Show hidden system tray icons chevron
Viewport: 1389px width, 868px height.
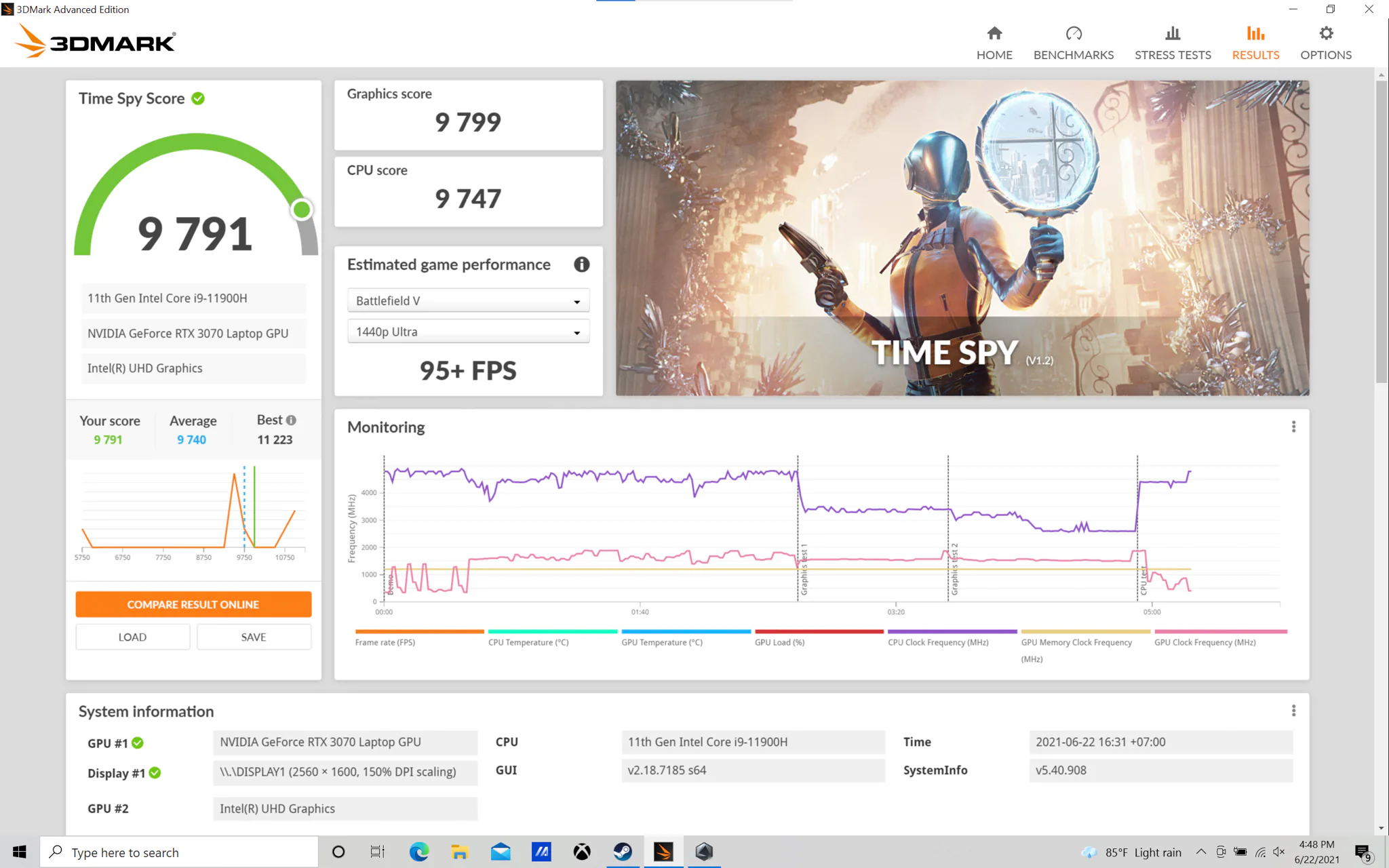click(1200, 852)
